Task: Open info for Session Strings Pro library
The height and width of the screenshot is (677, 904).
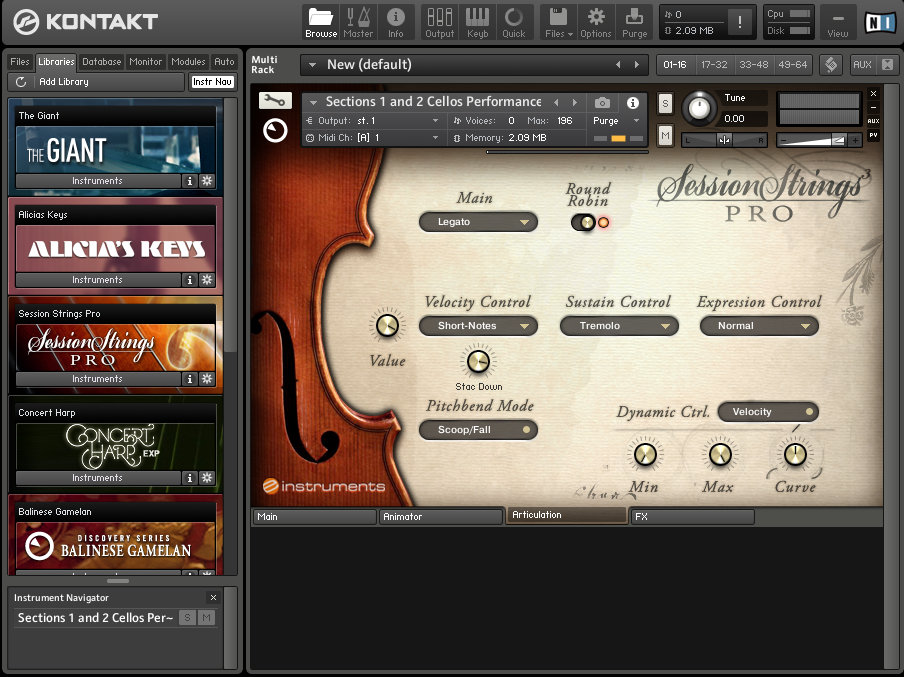Action: click(190, 379)
